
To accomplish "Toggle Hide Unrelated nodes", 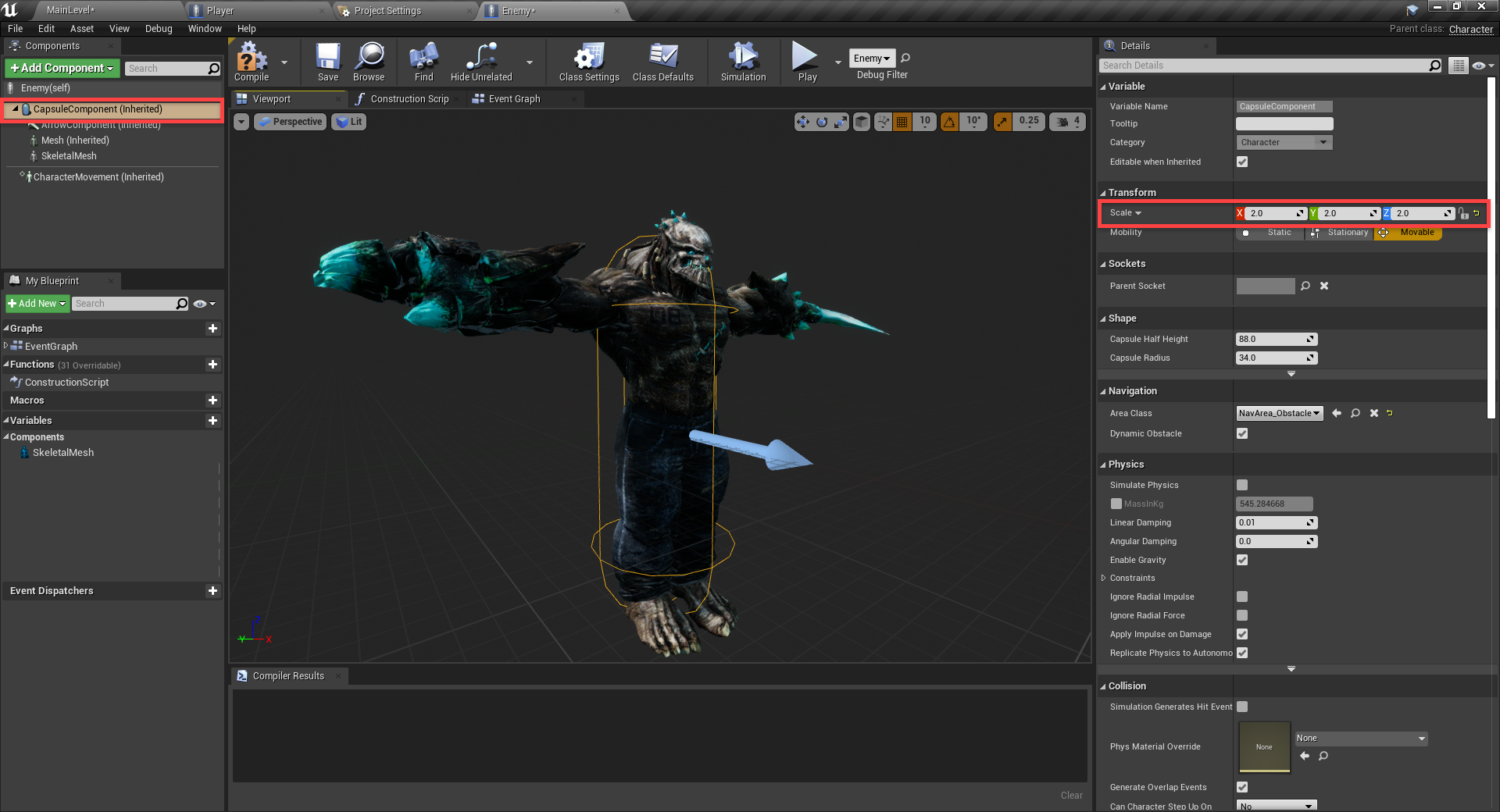I will (x=481, y=62).
